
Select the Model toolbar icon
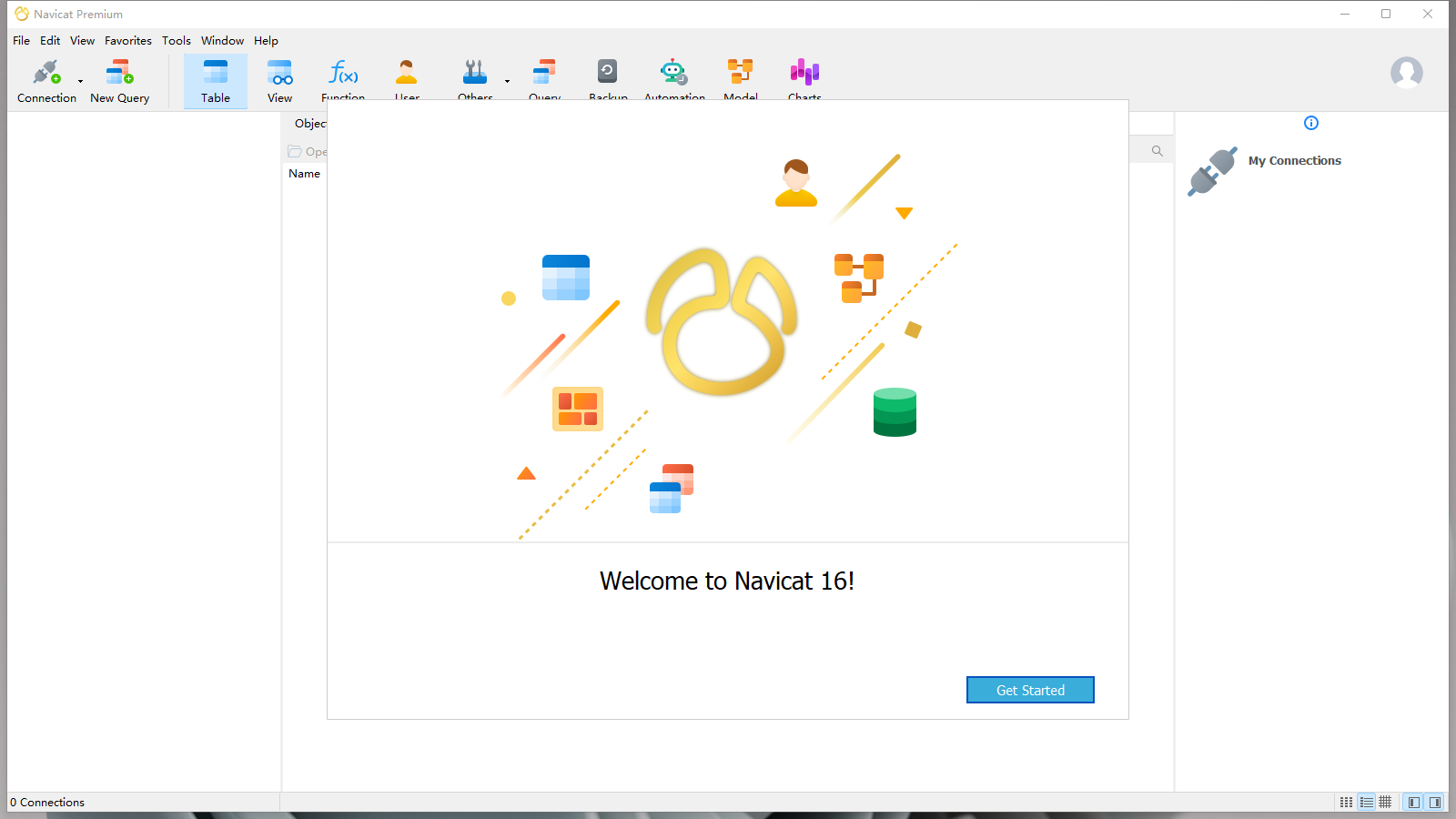[x=740, y=71]
